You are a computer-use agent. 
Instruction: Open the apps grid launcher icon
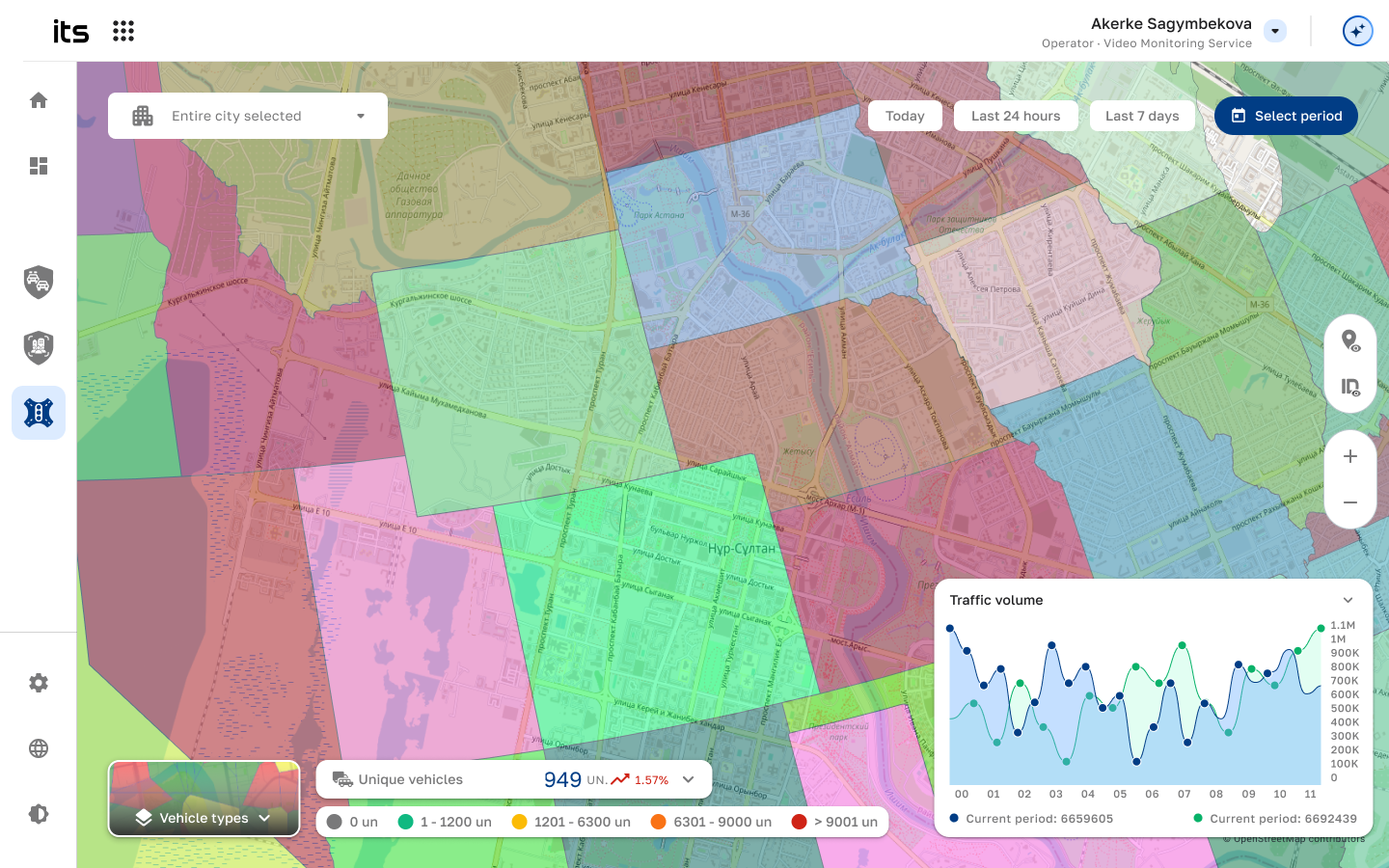[123, 31]
